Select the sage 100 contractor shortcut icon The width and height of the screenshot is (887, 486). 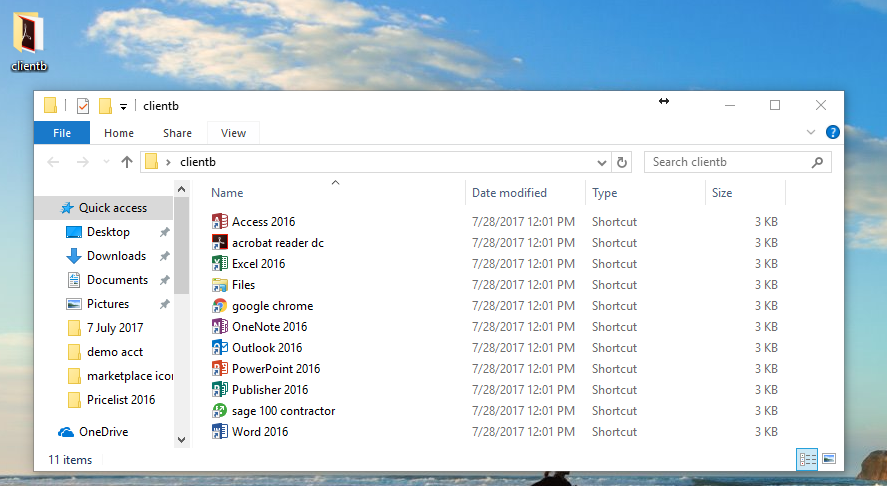[219, 410]
